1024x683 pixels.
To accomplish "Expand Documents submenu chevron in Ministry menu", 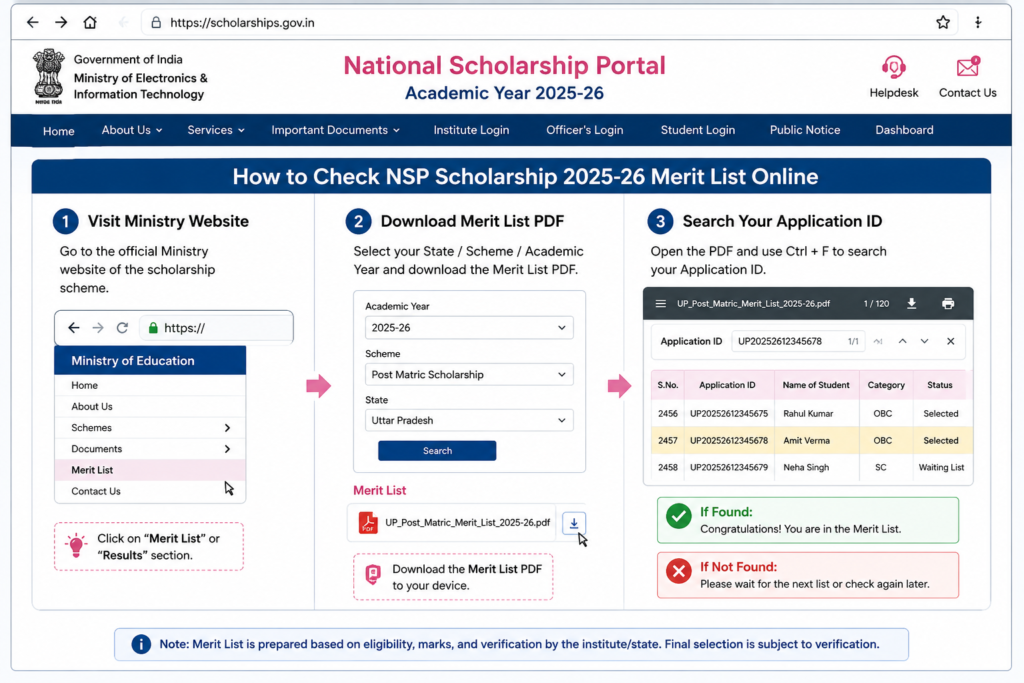I will 227,449.
